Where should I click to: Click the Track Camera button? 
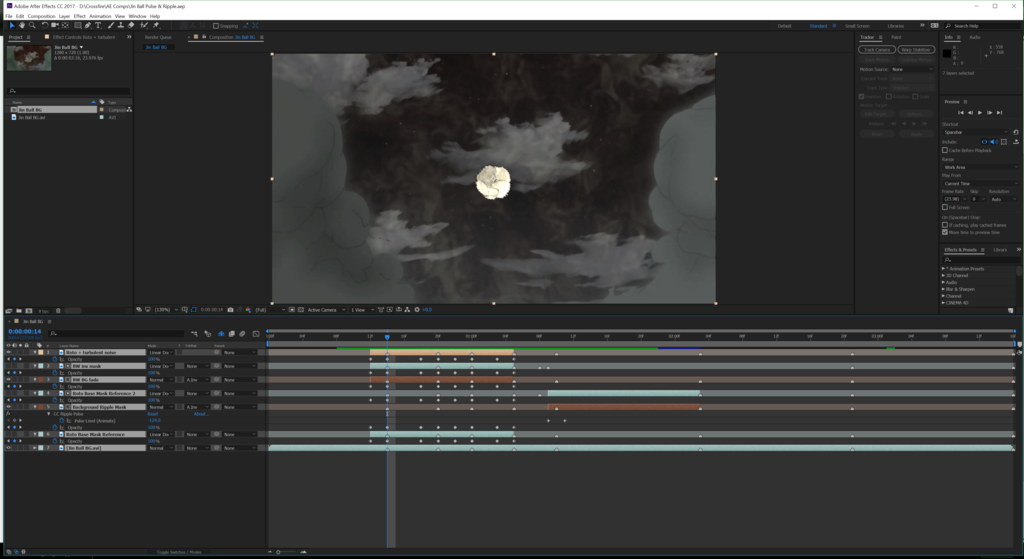click(876, 49)
